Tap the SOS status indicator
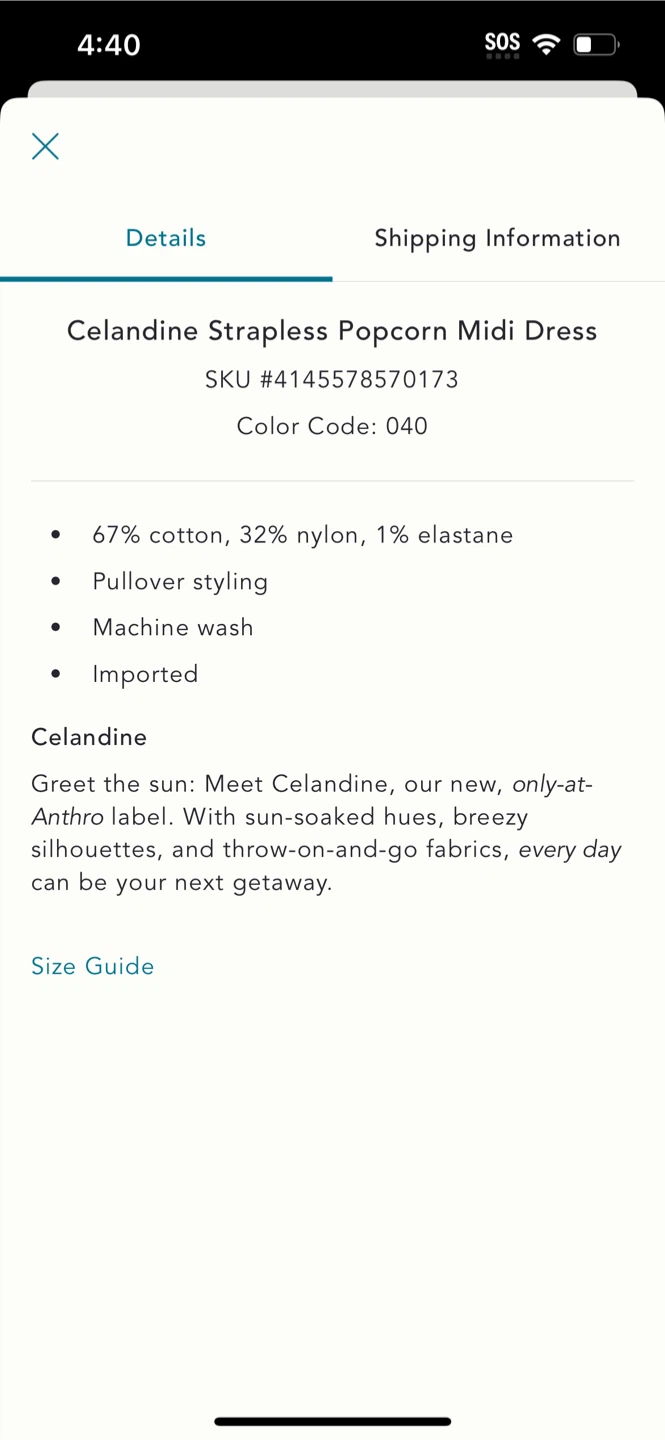The height and width of the screenshot is (1440, 665). click(502, 44)
